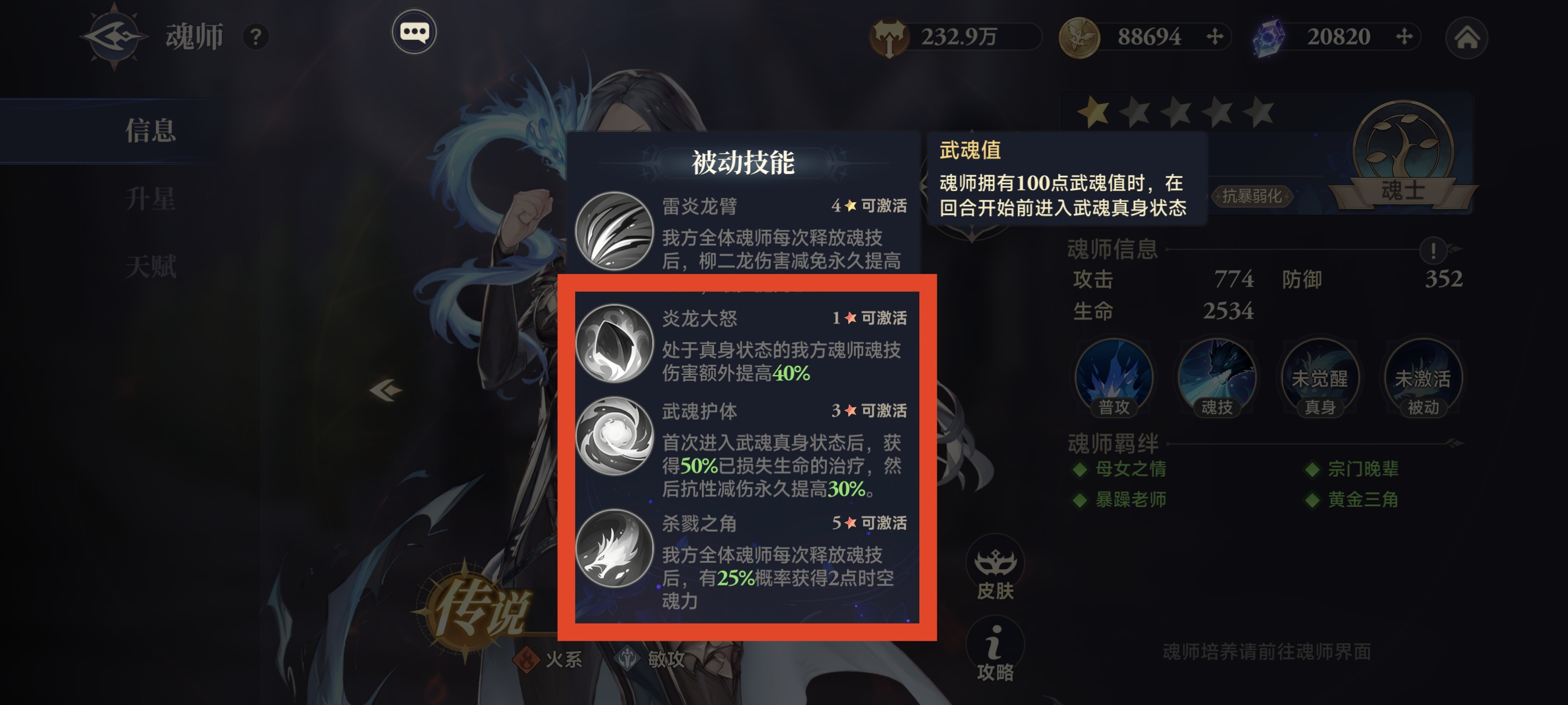The width and height of the screenshot is (1568, 705).
Task: Switch to the 信息 tab
Action: click(150, 130)
